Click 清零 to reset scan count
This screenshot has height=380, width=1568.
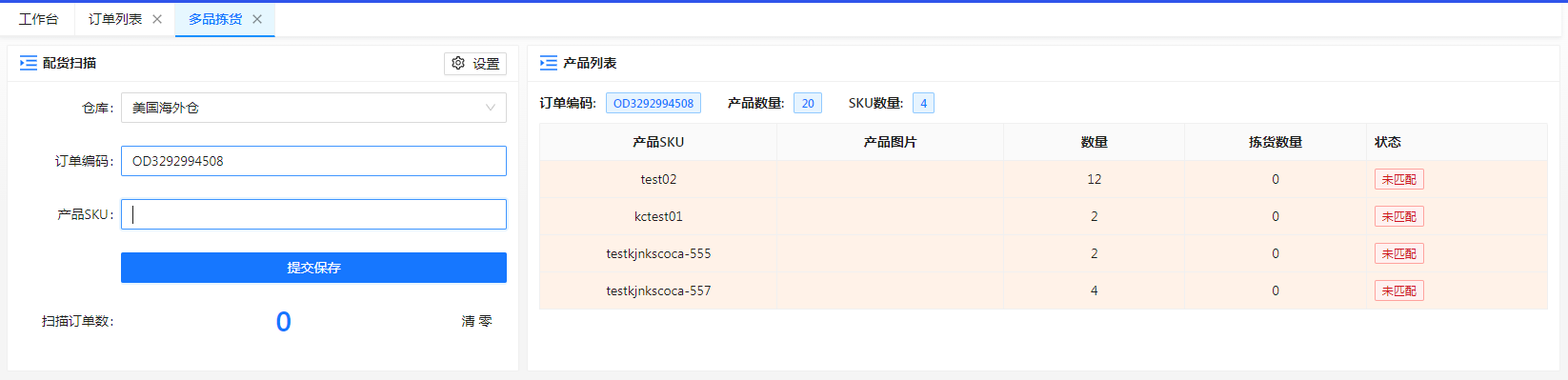tap(477, 321)
